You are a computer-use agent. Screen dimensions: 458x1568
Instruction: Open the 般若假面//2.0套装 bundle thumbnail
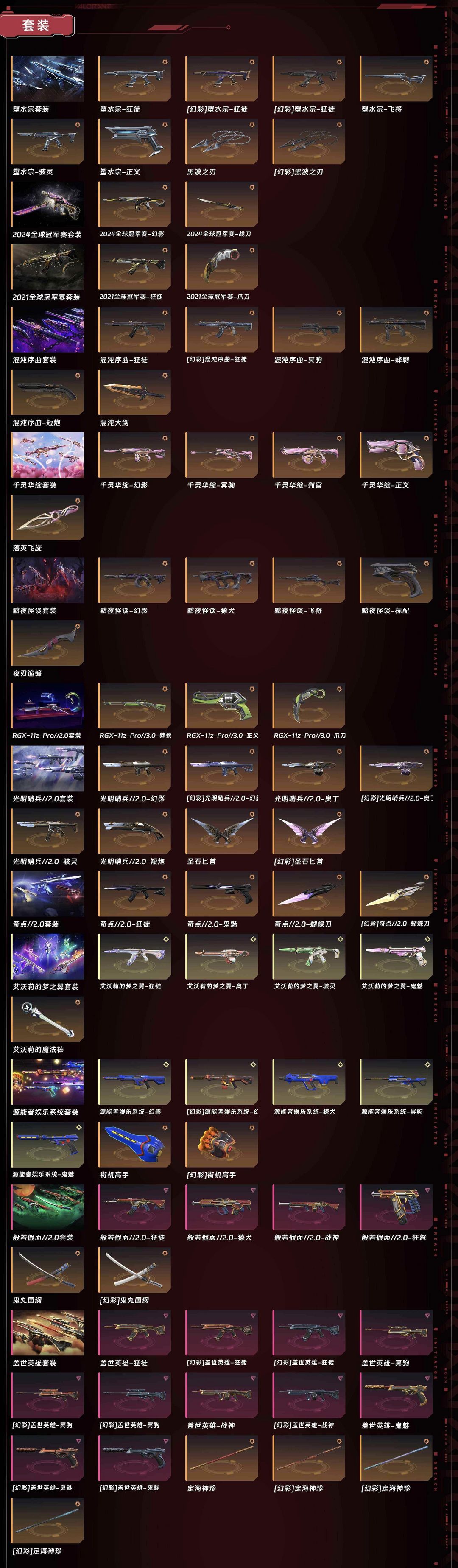tap(47, 1208)
